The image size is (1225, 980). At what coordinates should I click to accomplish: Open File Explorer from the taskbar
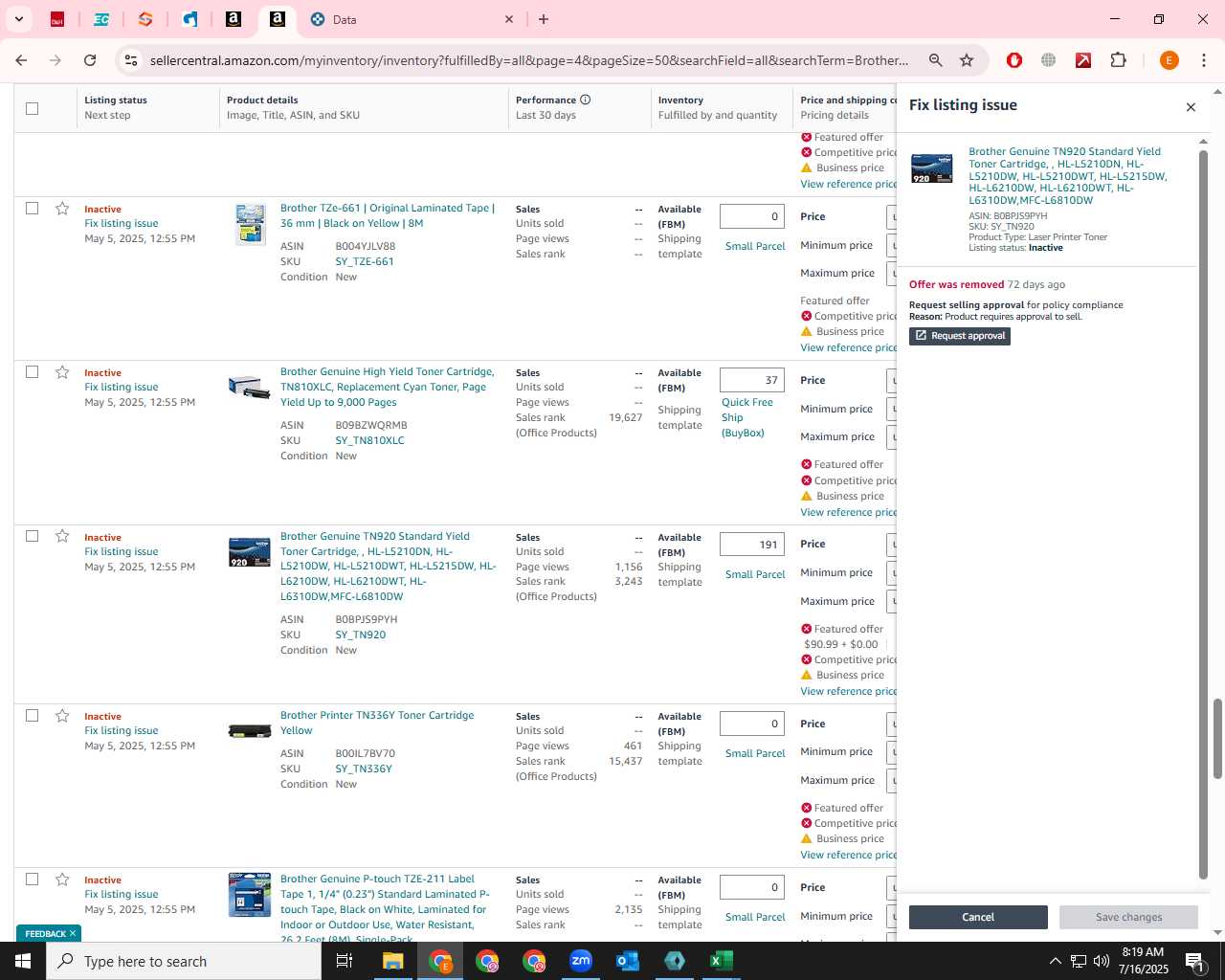coord(392,961)
